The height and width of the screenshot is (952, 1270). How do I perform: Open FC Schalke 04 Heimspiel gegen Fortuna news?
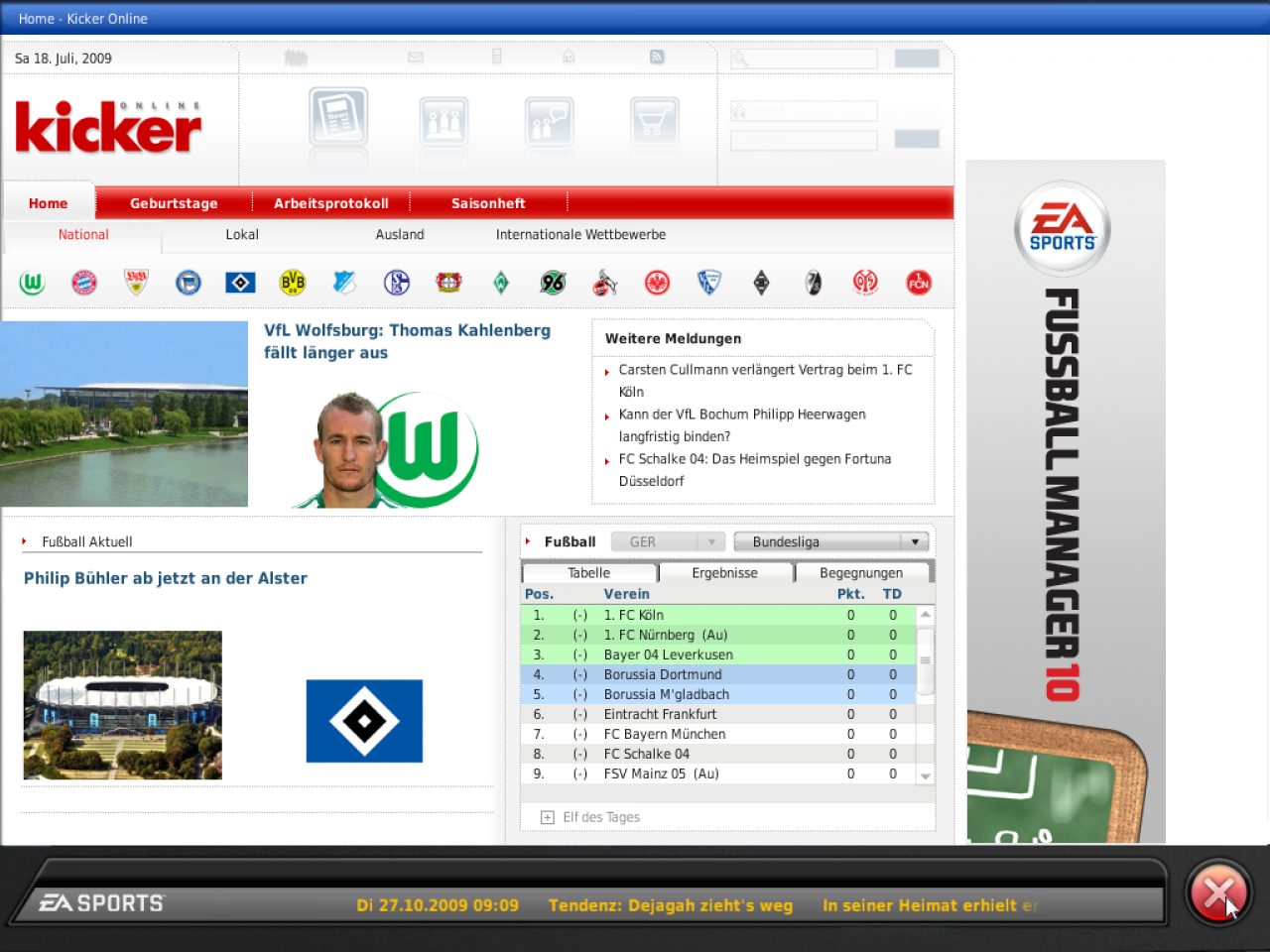[754, 470]
